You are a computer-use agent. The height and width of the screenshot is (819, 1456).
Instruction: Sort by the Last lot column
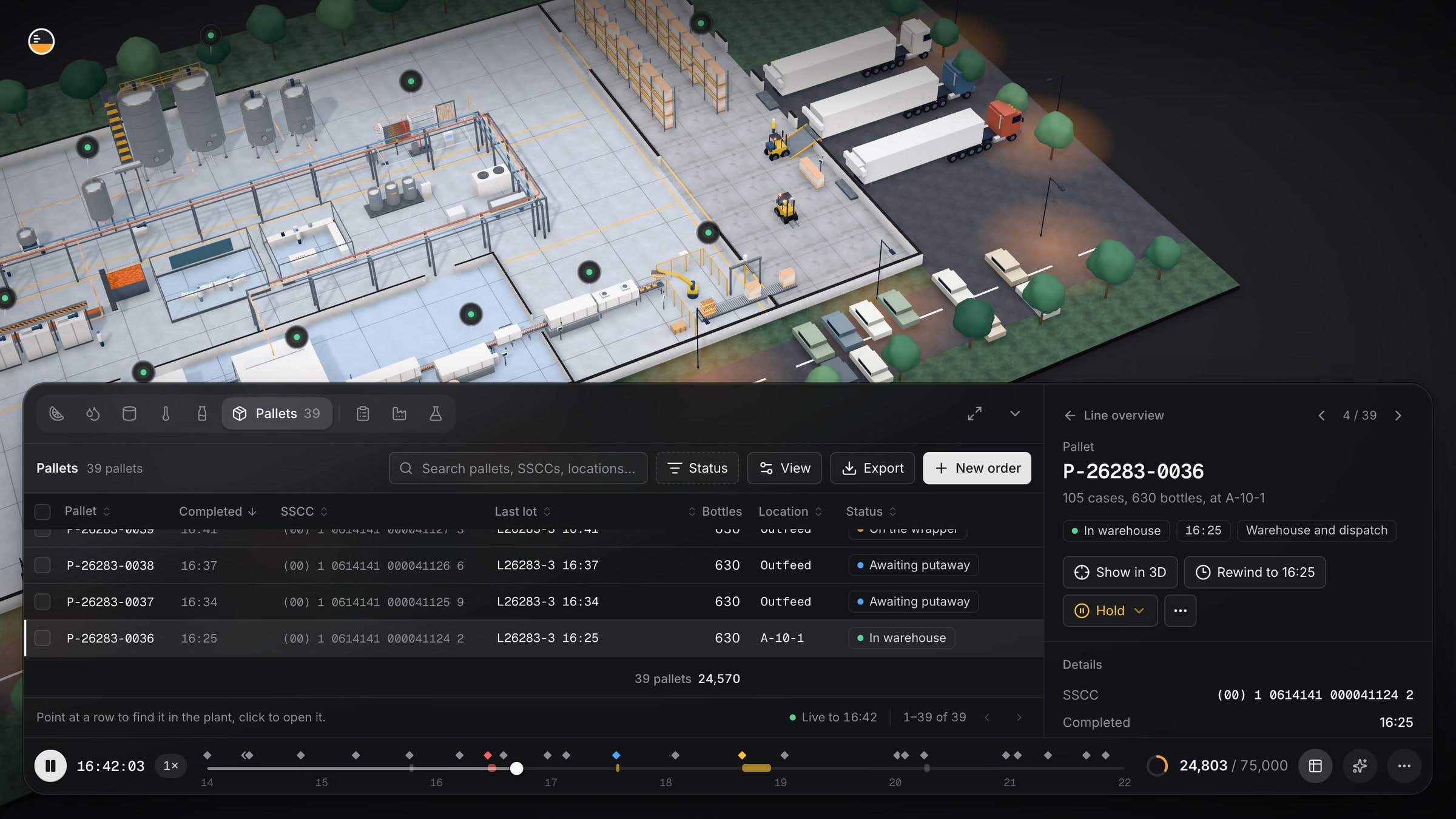click(x=522, y=511)
